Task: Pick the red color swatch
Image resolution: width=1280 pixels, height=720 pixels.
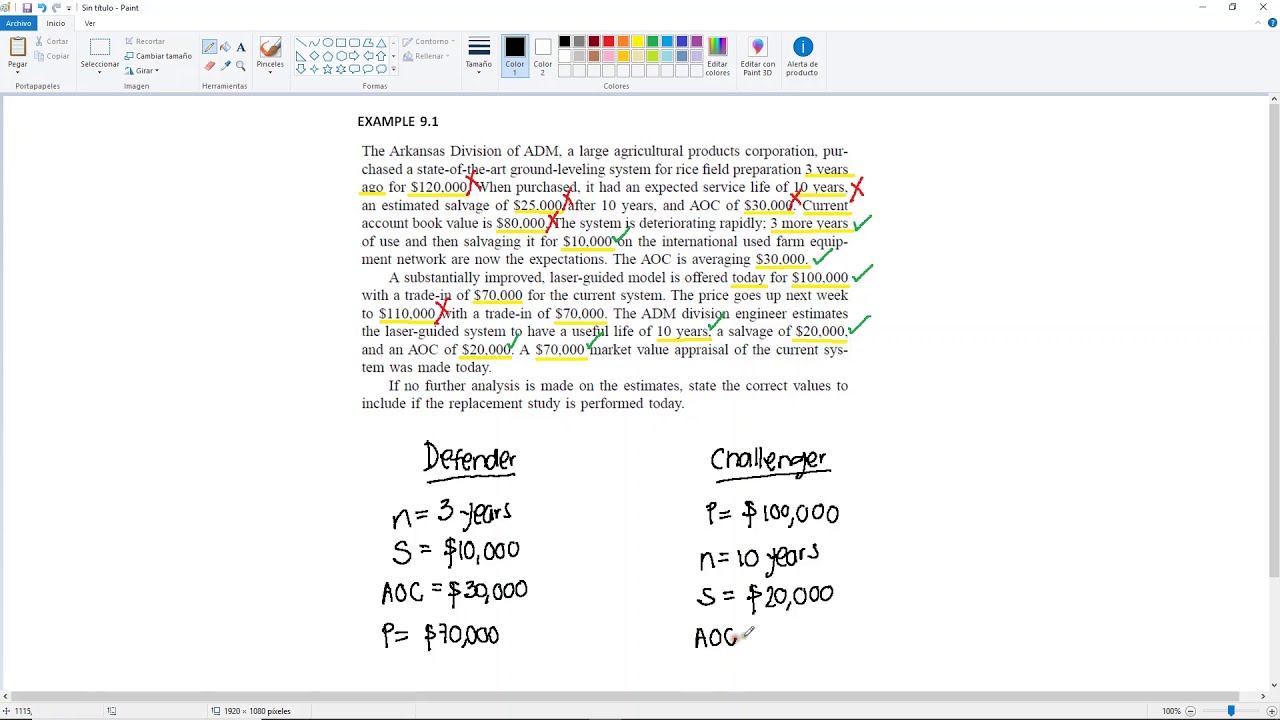Action: click(608, 42)
